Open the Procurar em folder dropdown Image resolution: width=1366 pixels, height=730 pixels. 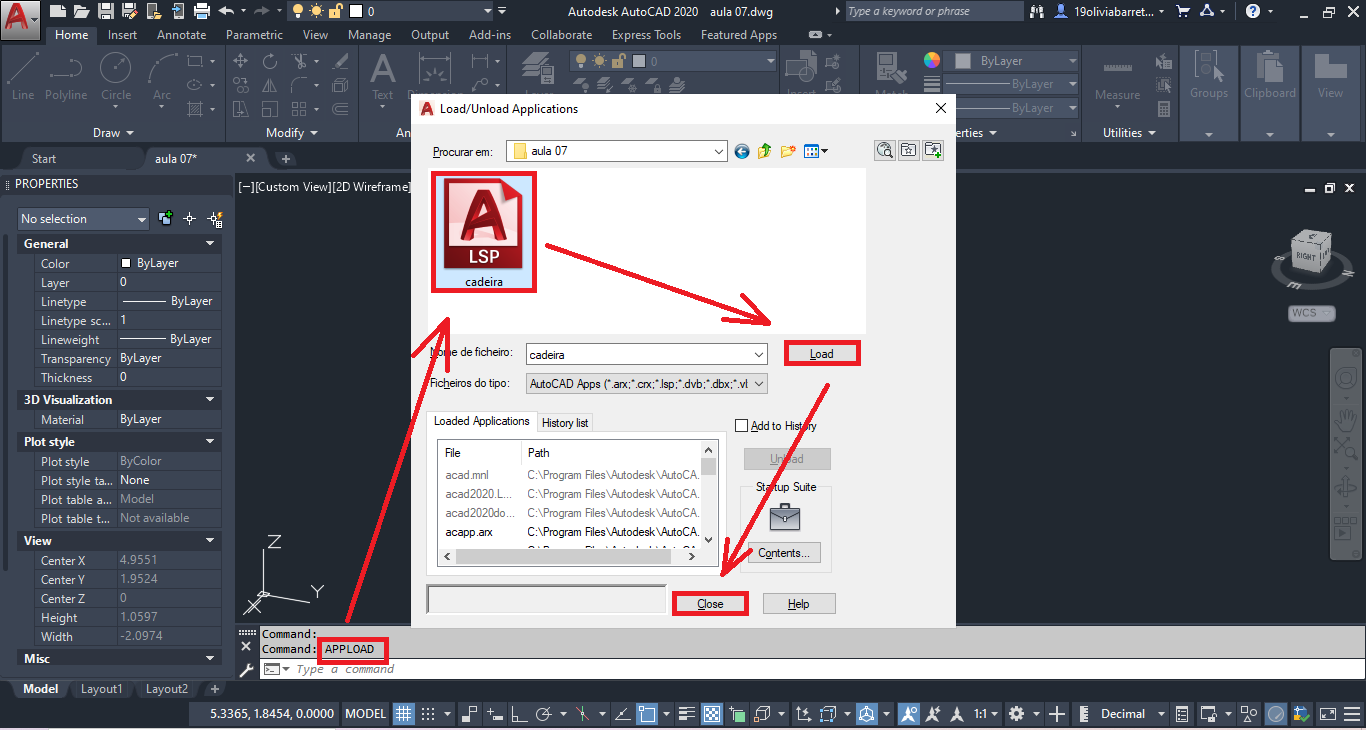(x=719, y=151)
